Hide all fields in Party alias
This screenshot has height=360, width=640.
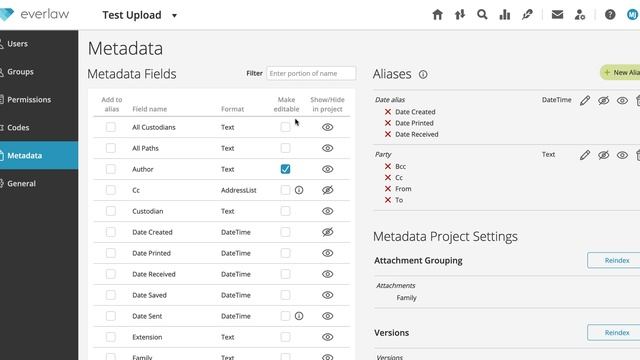click(x=604, y=155)
